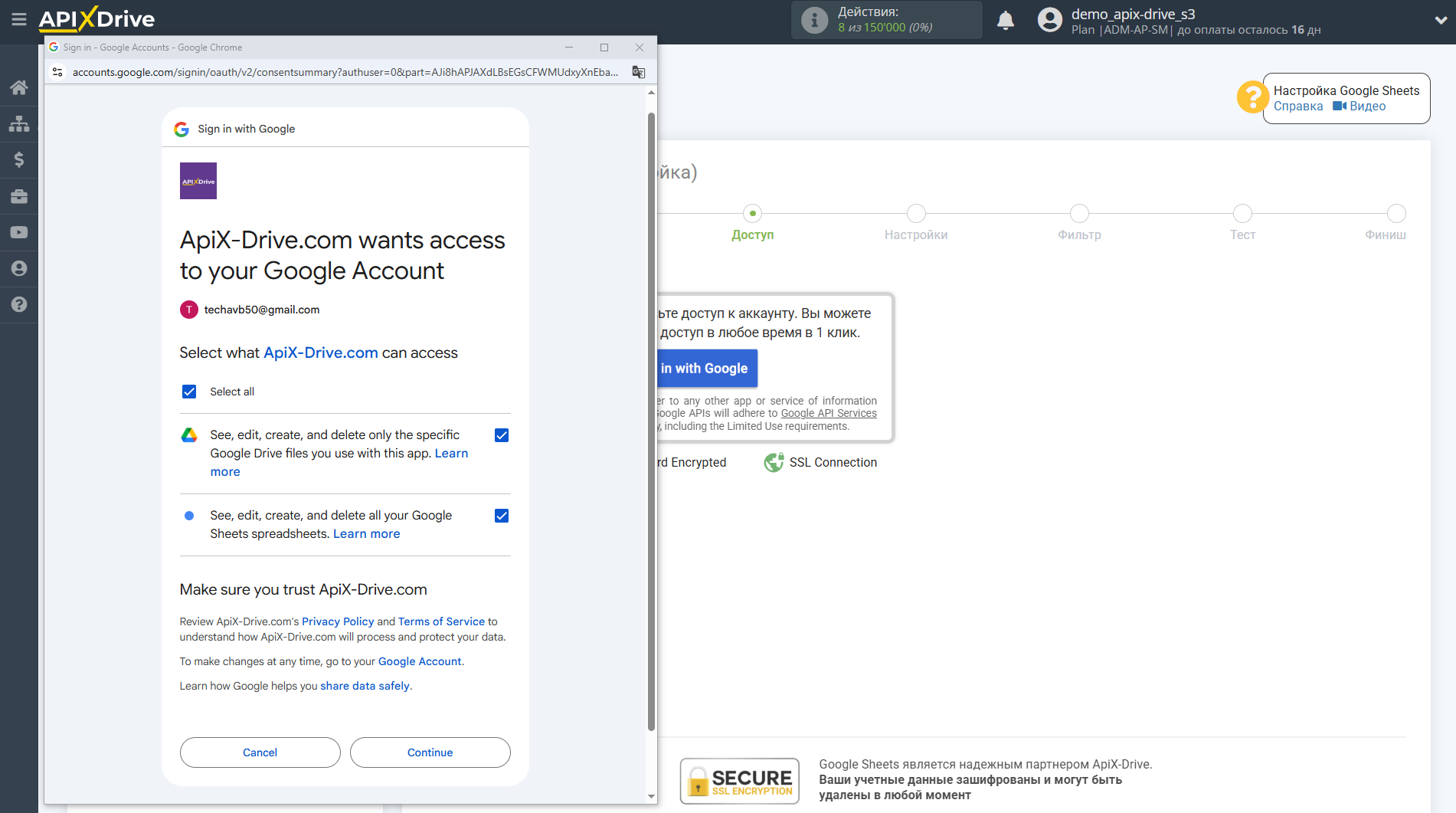This screenshot has height=813, width=1456.
Task: Toggle the Select all checkbox
Action: 189,392
